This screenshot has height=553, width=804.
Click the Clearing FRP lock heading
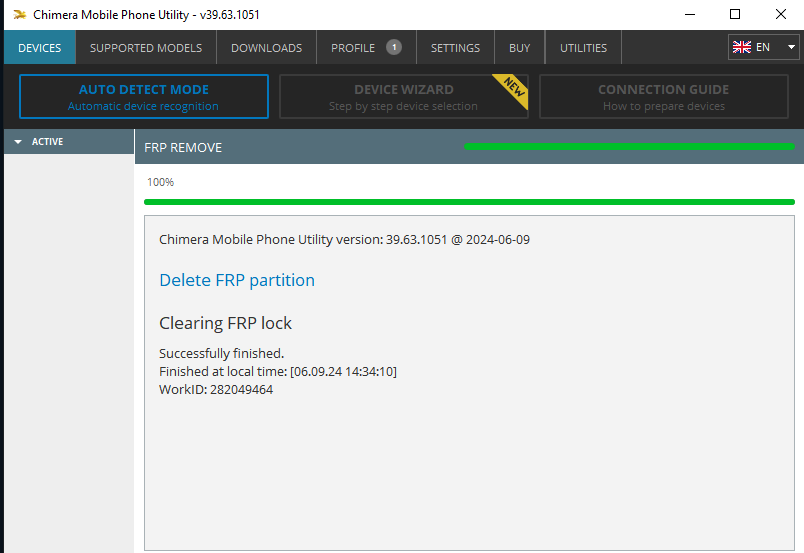(x=225, y=323)
